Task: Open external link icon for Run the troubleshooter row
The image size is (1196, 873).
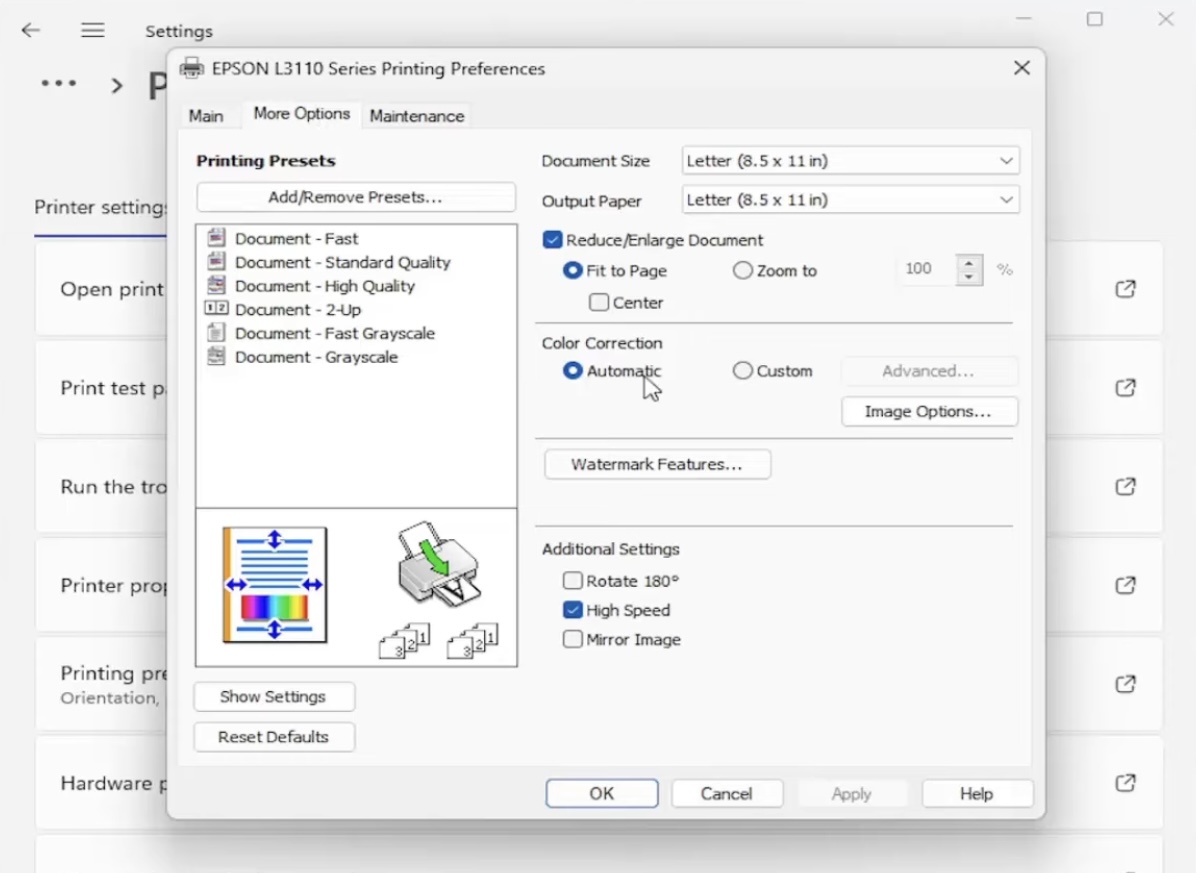Action: 1125,486
